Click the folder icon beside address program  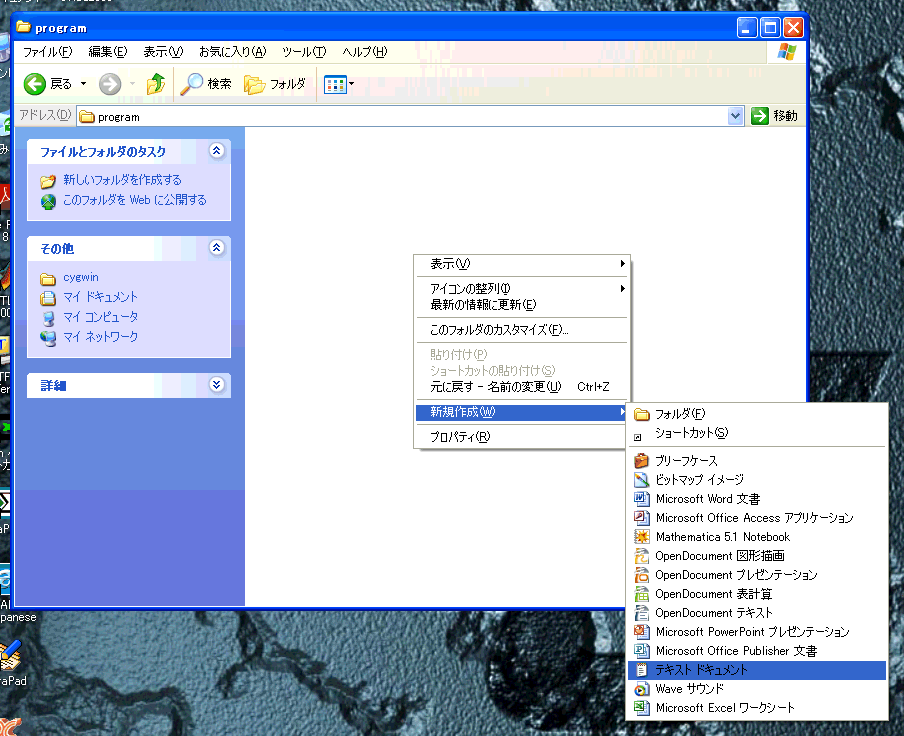coord(87,117)
